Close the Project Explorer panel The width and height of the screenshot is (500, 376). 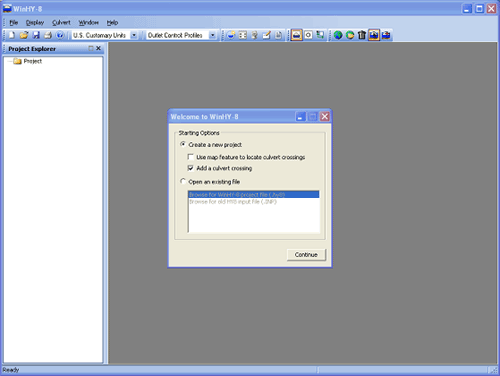pyautogui.click(x=98, y=48)
